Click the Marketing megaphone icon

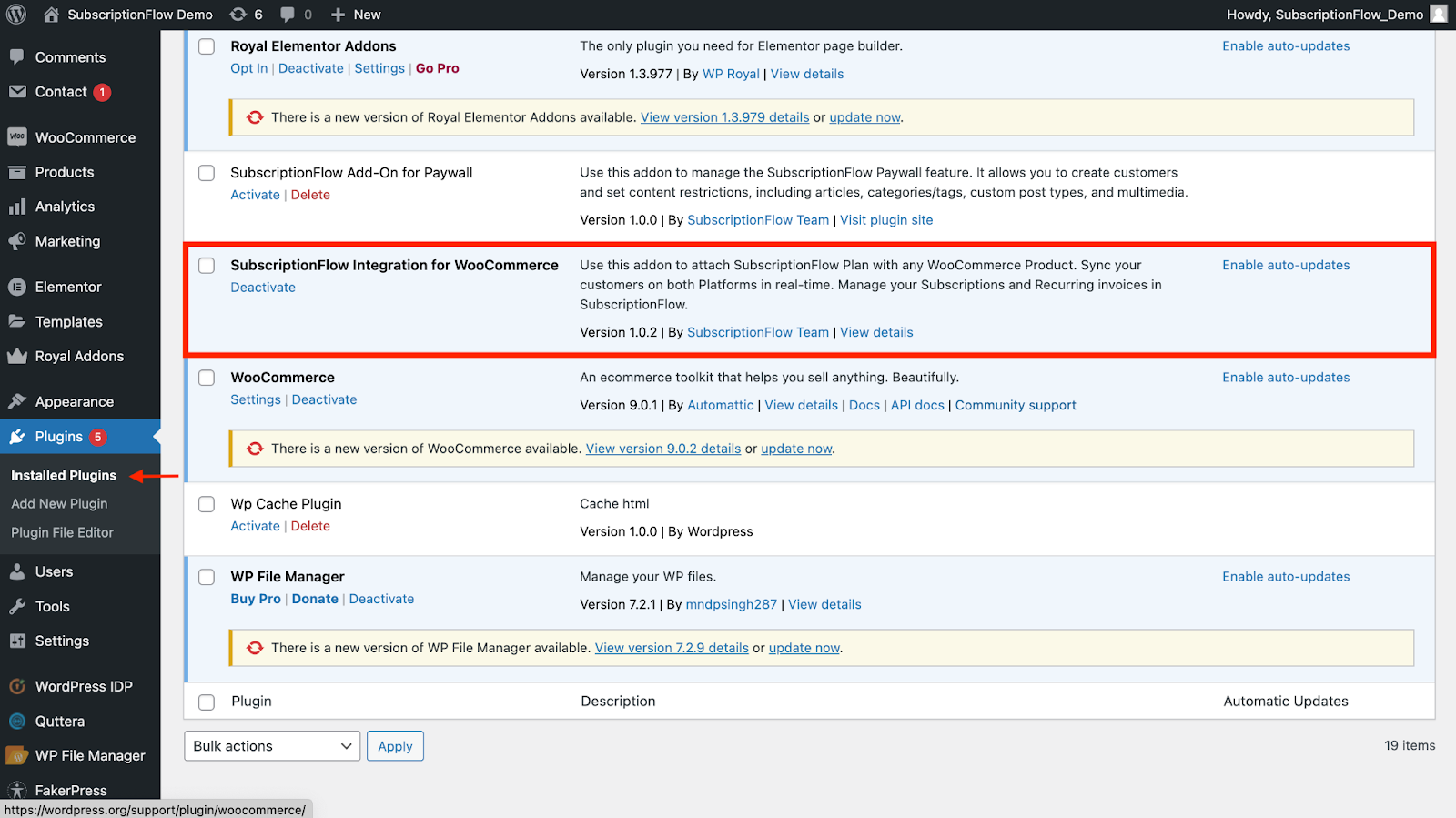click(17, 241)
